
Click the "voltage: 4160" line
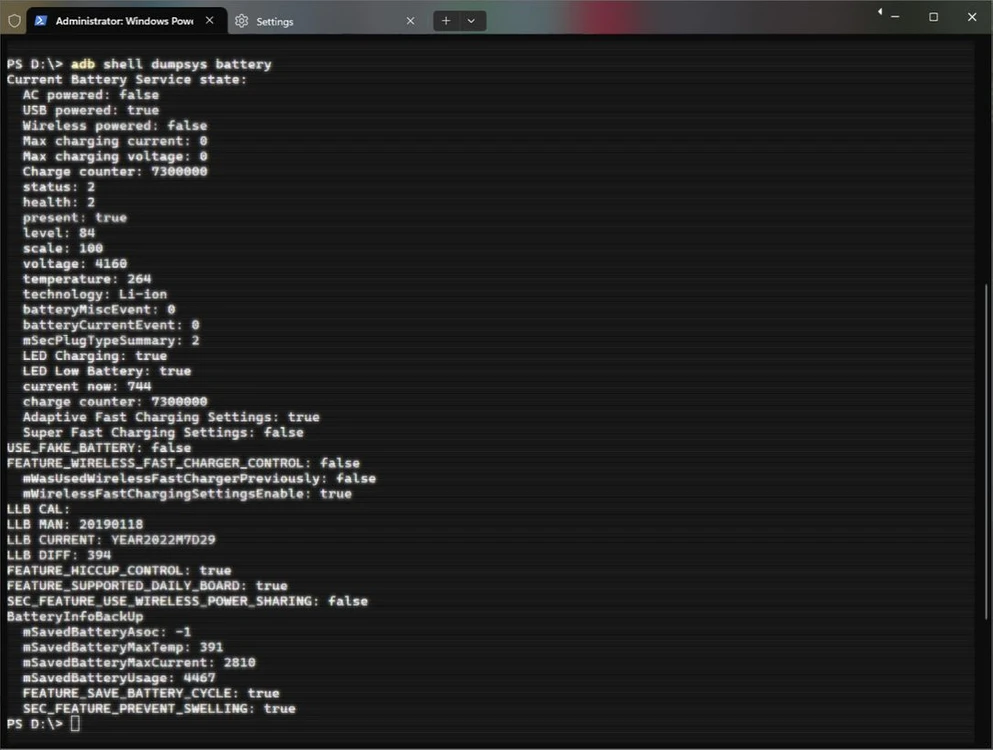click(x=75, y=264)
